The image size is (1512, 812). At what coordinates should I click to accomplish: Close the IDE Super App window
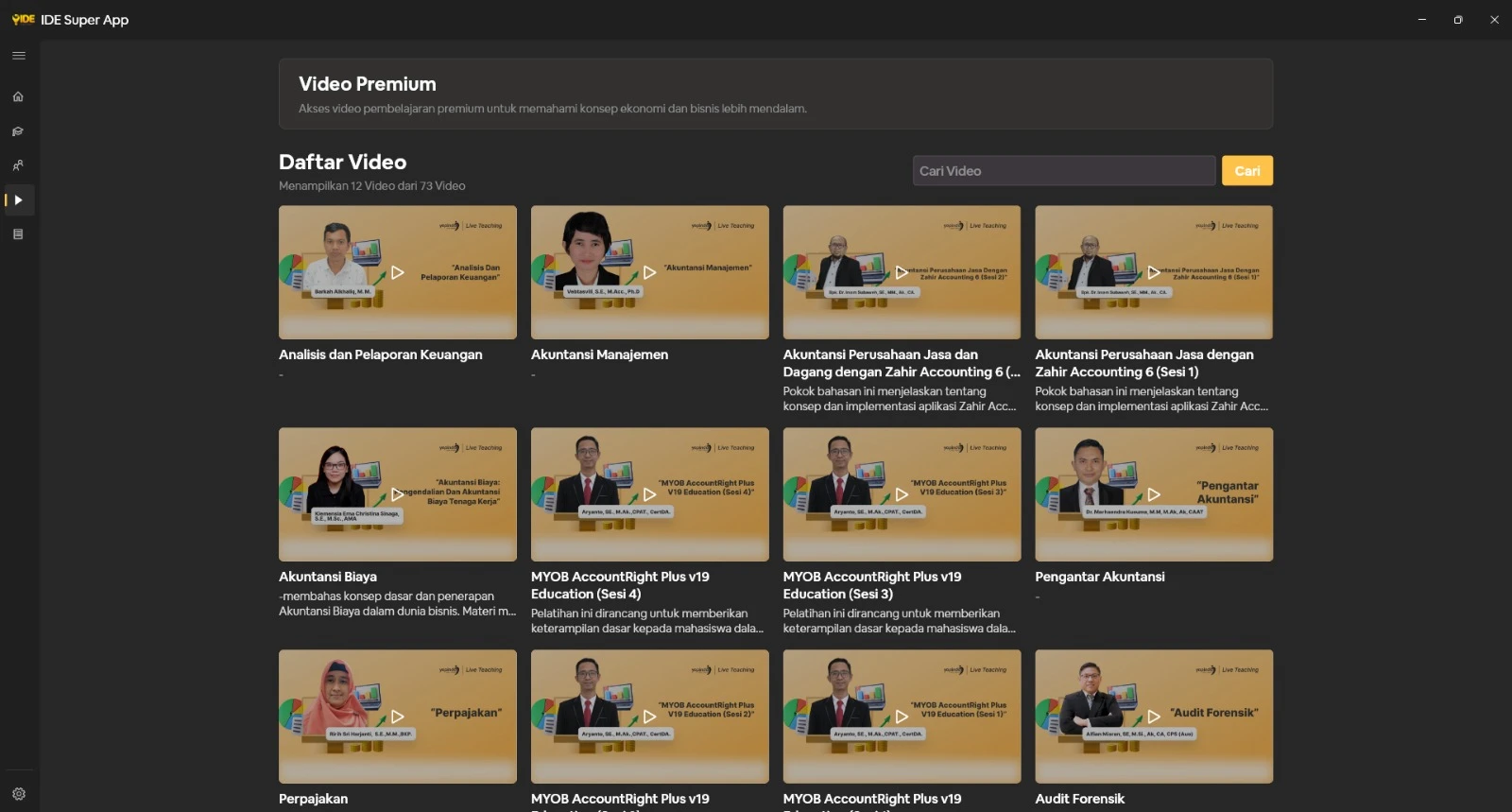tap(1494, 20)
